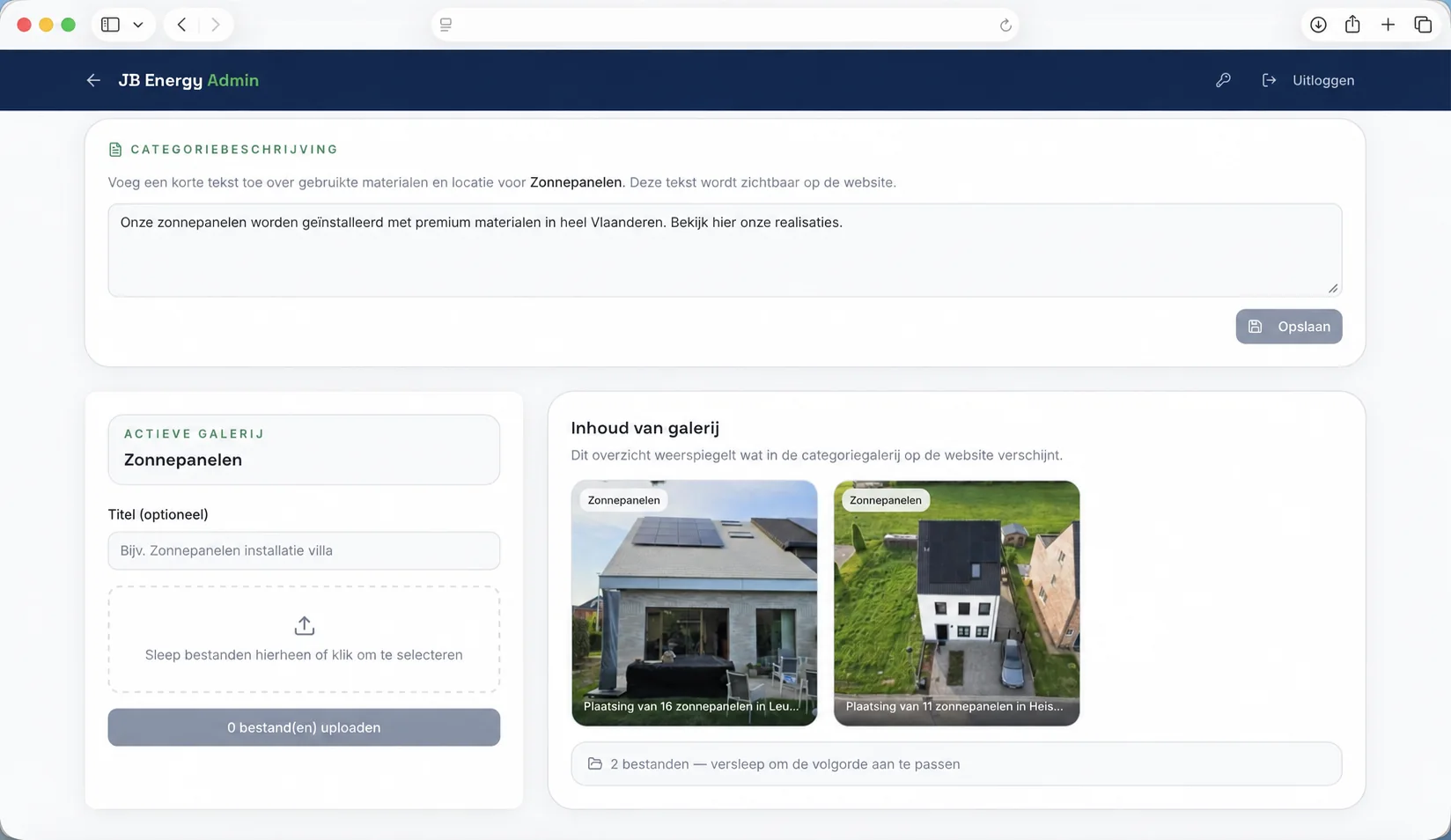Show tab overview icon
Image resolution: width=1451 pixels, height=840 pixels.
(1423, 25)
